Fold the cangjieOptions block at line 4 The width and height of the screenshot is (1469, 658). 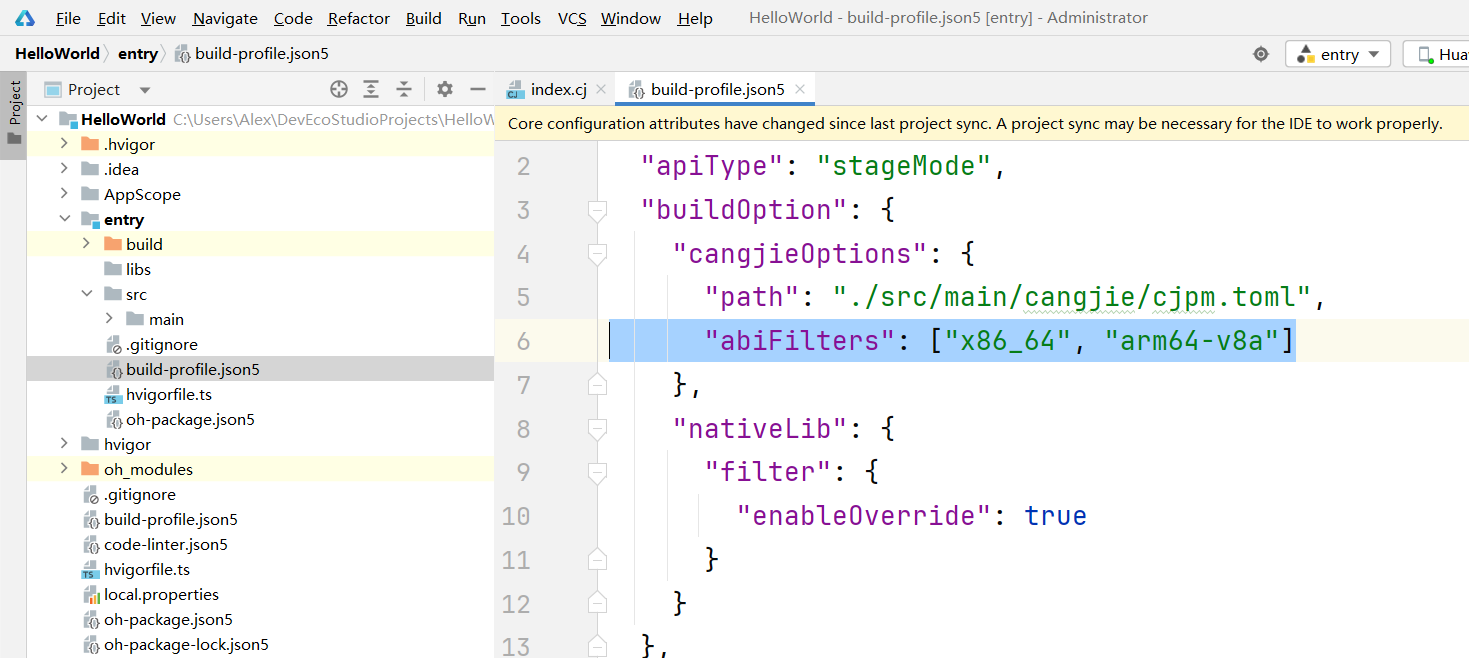tap(597, 254)
